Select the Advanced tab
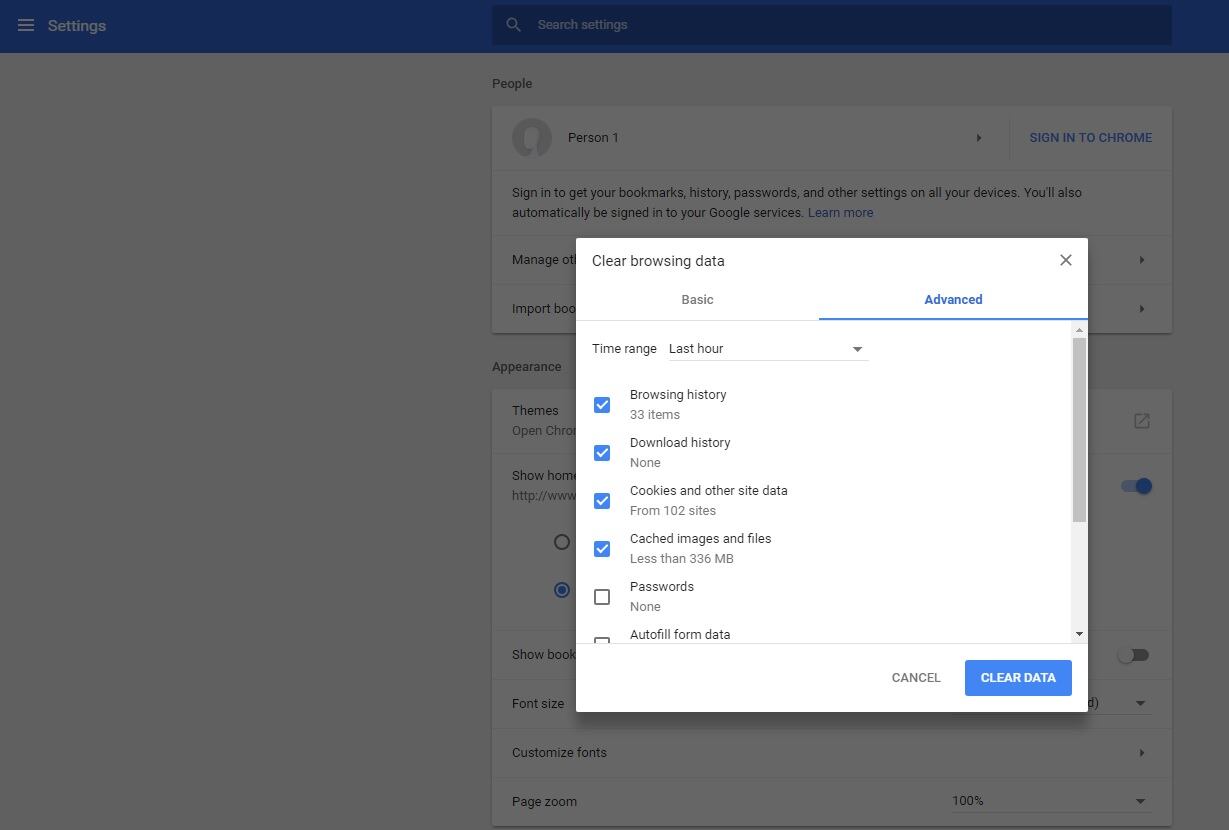 coord(952,300)
